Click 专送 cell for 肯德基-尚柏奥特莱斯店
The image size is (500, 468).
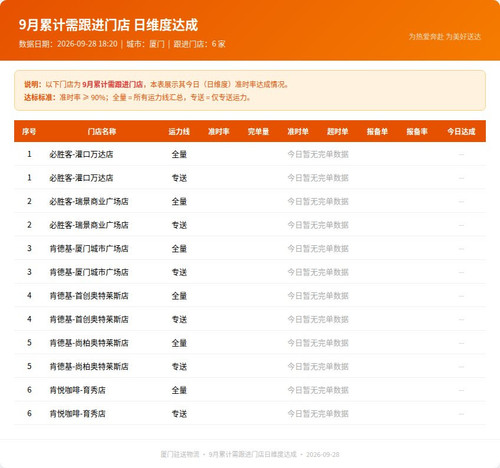coord(179,367)
